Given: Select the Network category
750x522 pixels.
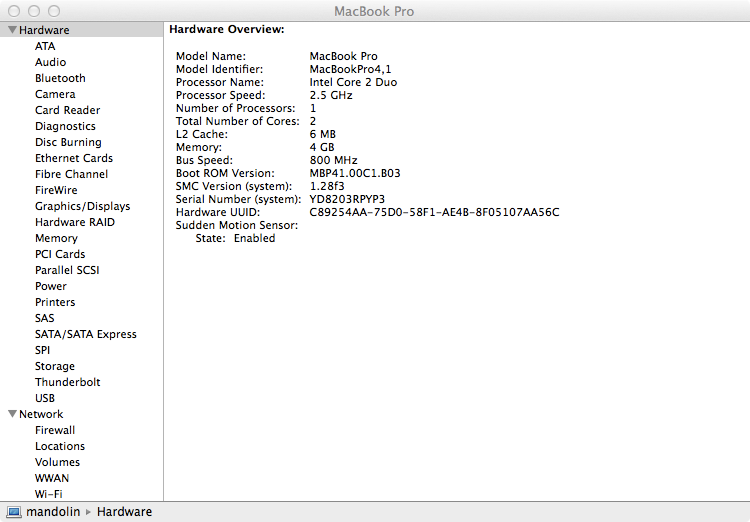Looking at the screenshot, I should pos(41,414).
